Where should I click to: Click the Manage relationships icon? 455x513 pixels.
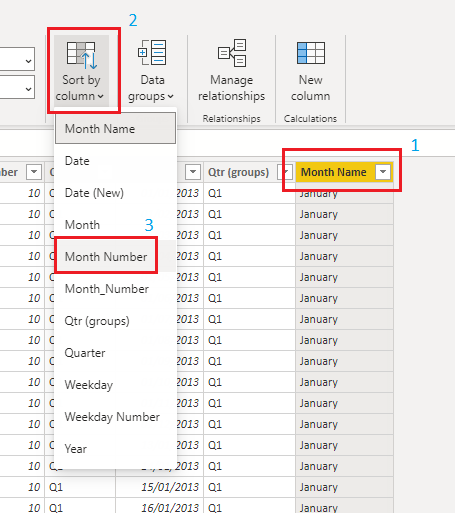(232, 53)
